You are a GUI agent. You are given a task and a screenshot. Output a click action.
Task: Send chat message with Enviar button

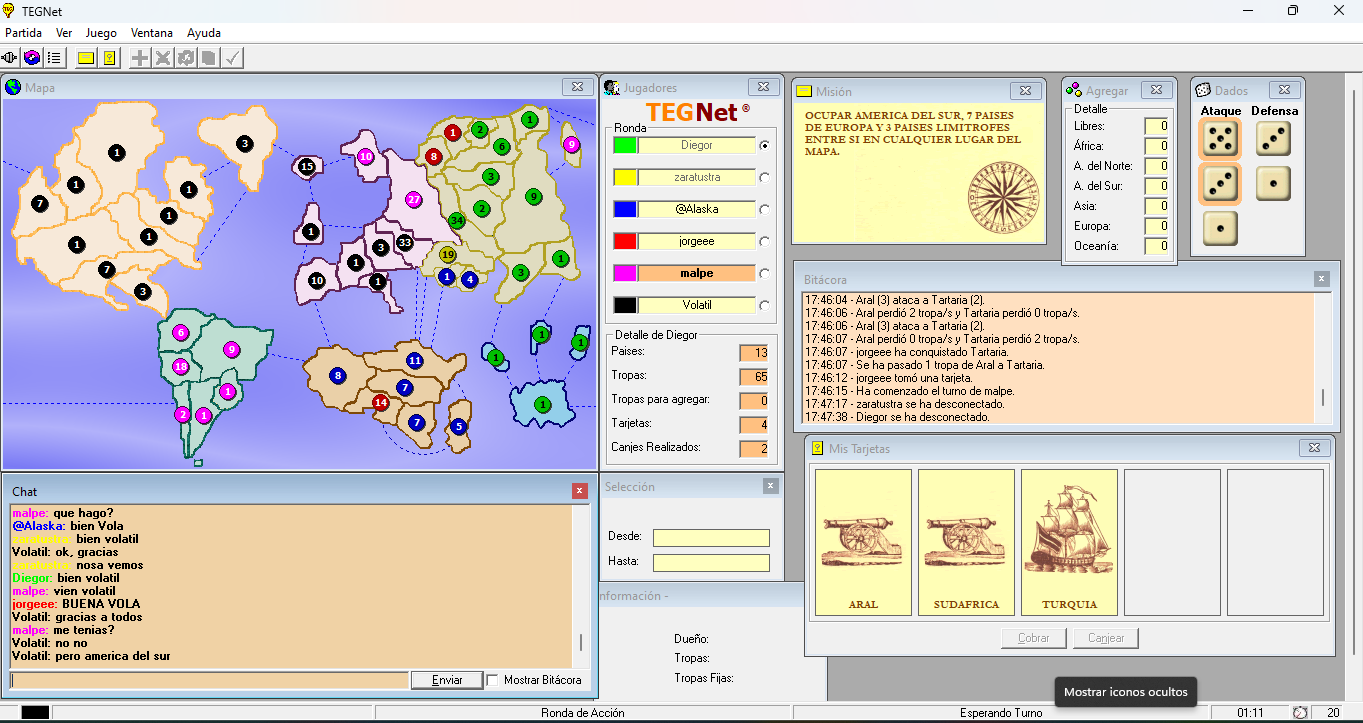point(447,680)
